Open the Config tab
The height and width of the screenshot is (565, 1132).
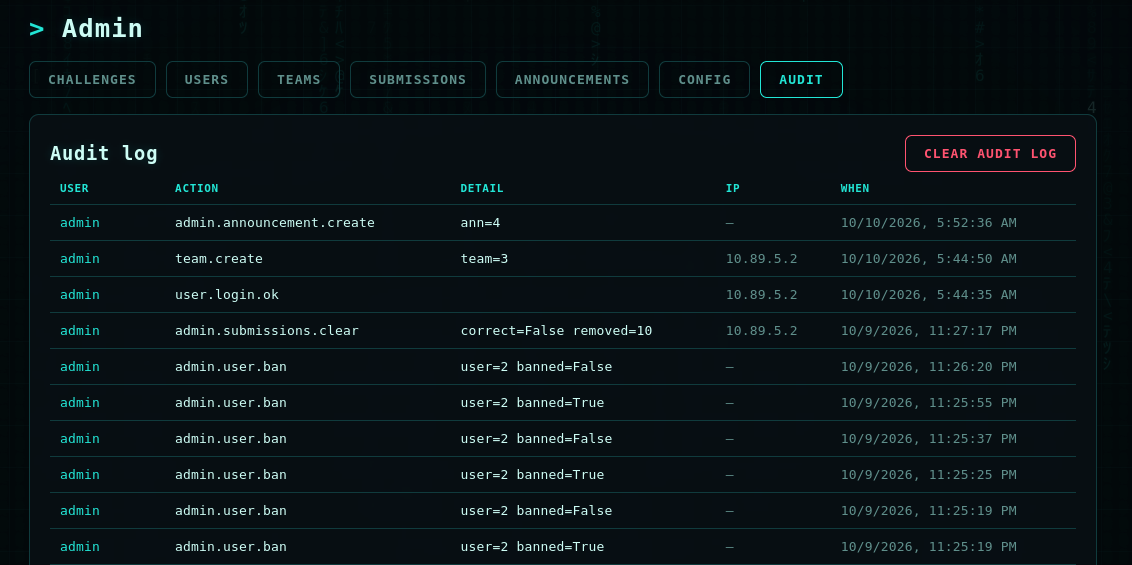pyautogui.click(x=704, y=79)
